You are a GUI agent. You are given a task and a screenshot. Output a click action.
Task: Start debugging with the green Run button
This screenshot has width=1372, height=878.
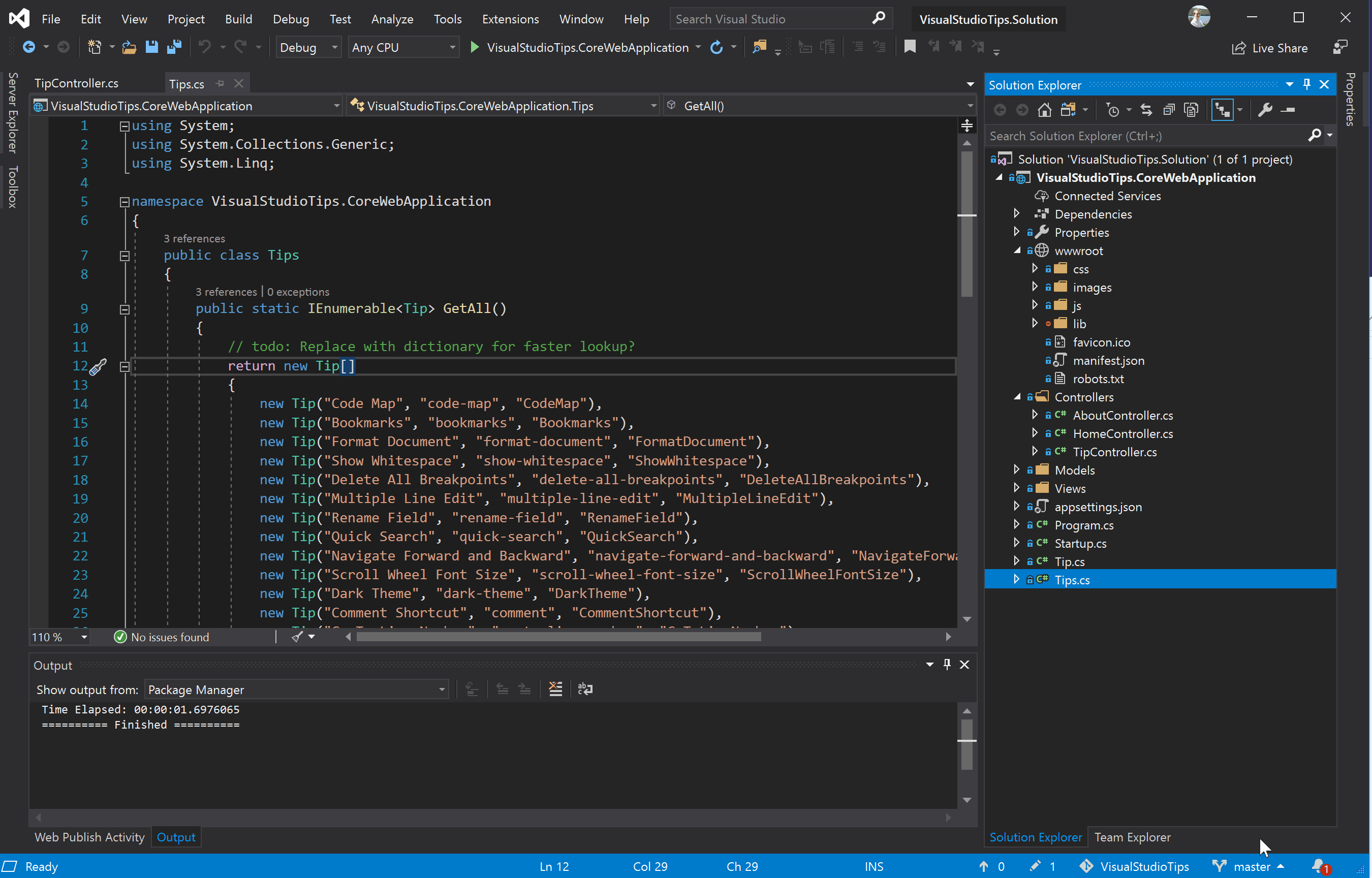pos(474,47)
